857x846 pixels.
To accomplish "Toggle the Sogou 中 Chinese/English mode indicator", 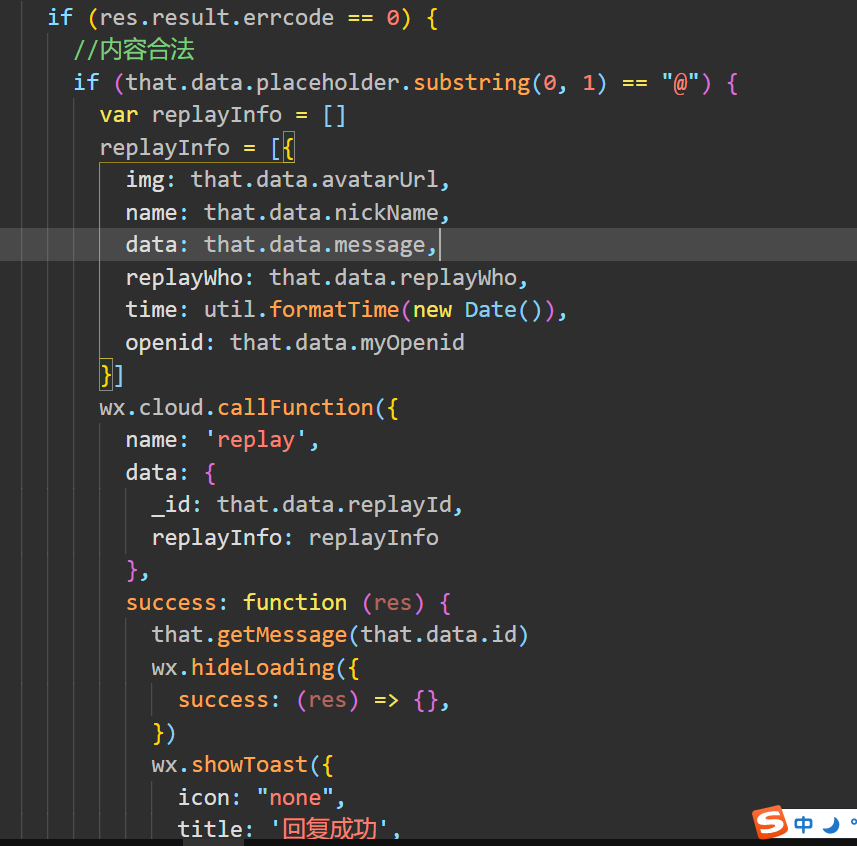I will coord(803,824).
